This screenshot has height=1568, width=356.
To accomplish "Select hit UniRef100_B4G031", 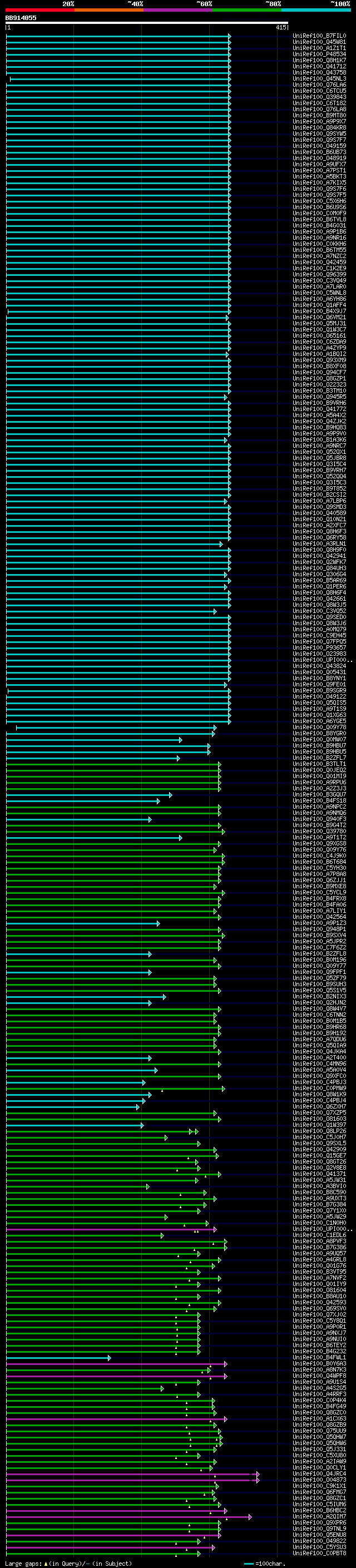I will click(319, 226).
